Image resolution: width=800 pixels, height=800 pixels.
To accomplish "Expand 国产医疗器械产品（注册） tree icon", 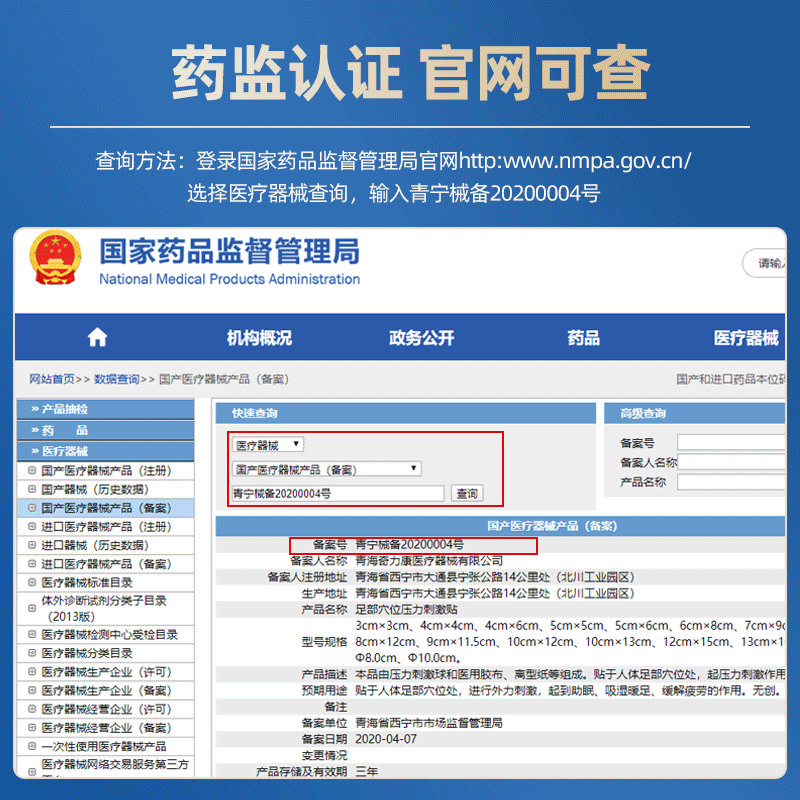I will tap(32, 470).
